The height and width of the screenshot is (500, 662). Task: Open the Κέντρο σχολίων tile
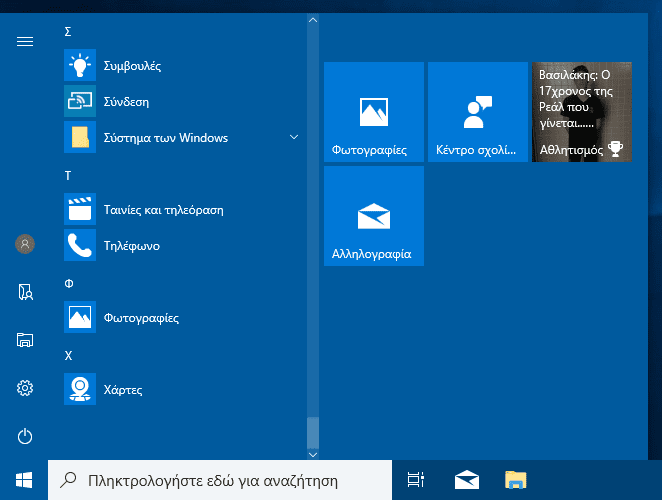tap(478, 112)
